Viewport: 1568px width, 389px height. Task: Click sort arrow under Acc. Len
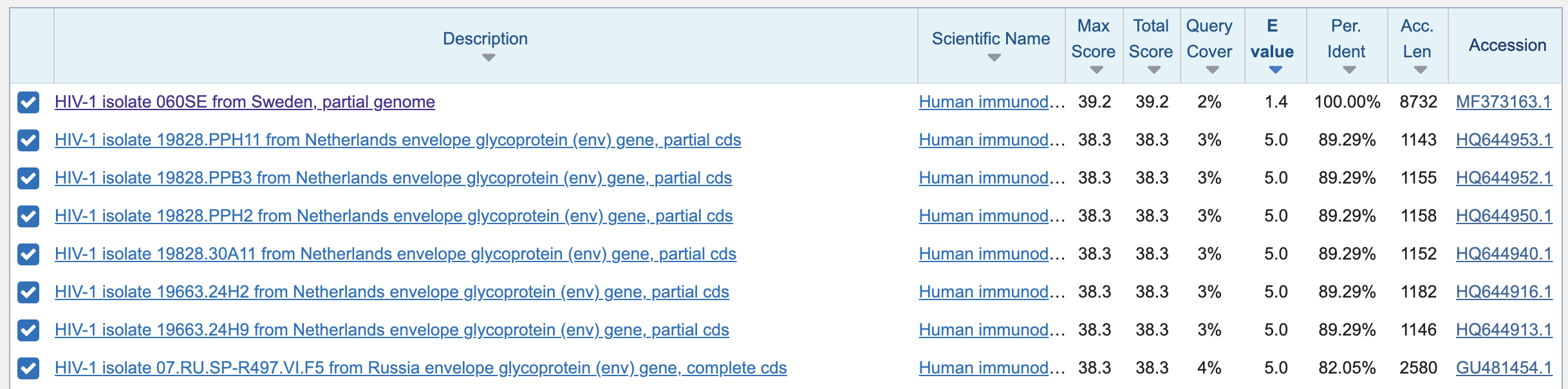(1421, 70)
